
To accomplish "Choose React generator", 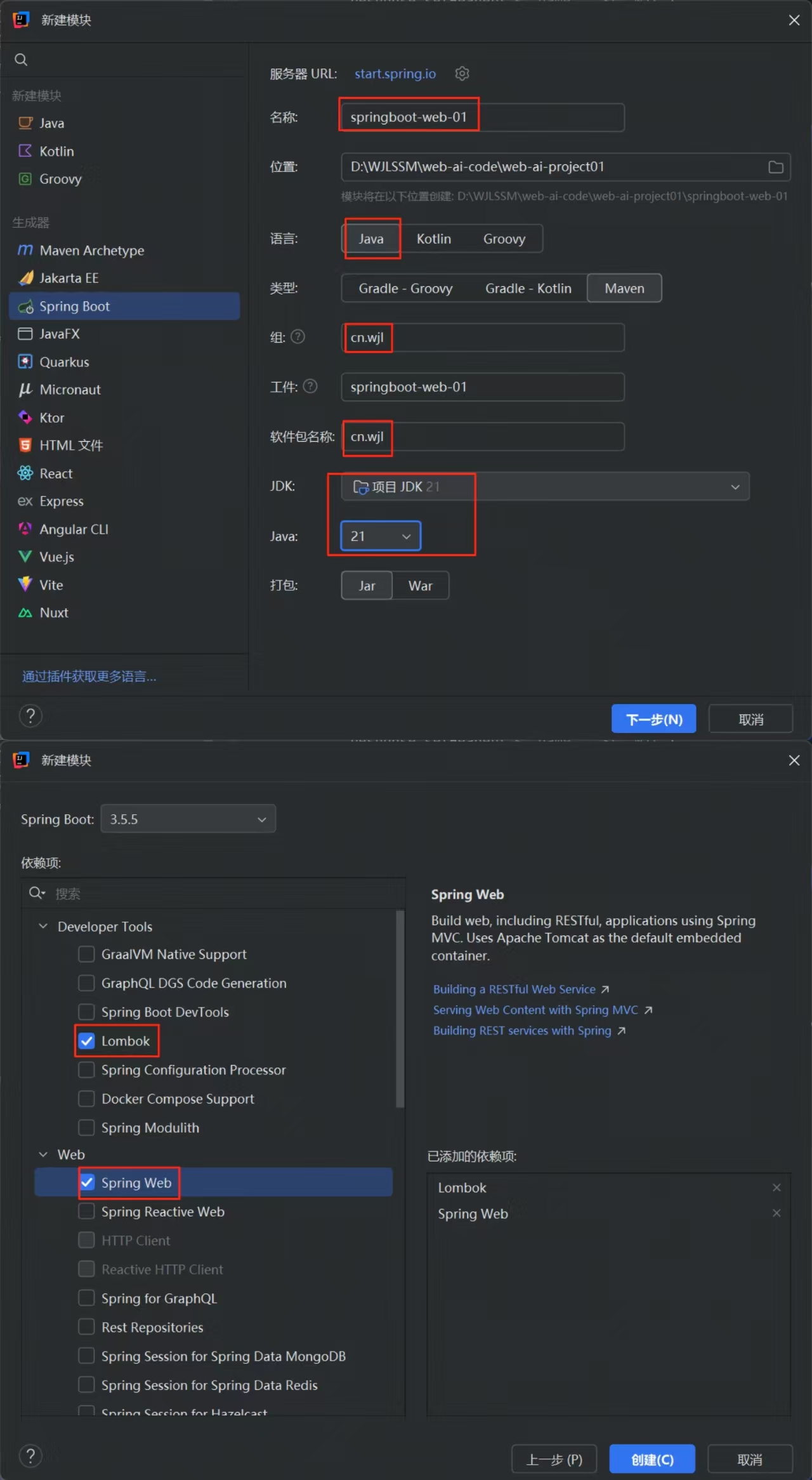I will 126,473.
